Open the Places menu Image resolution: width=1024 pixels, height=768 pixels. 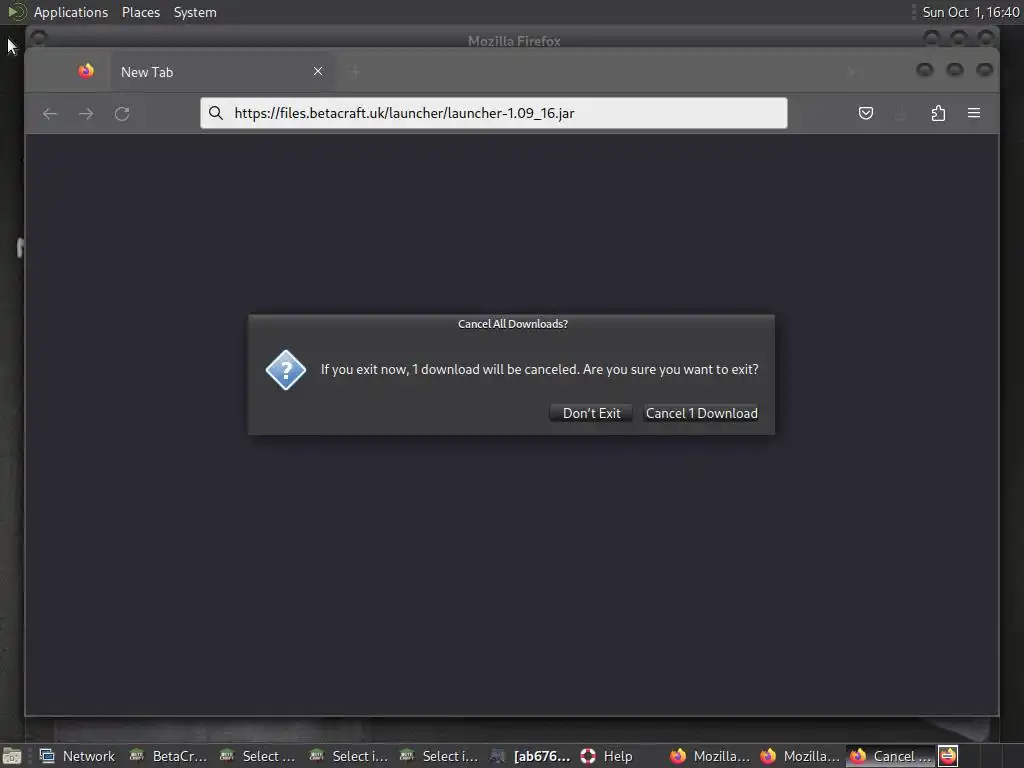point(141,12)
